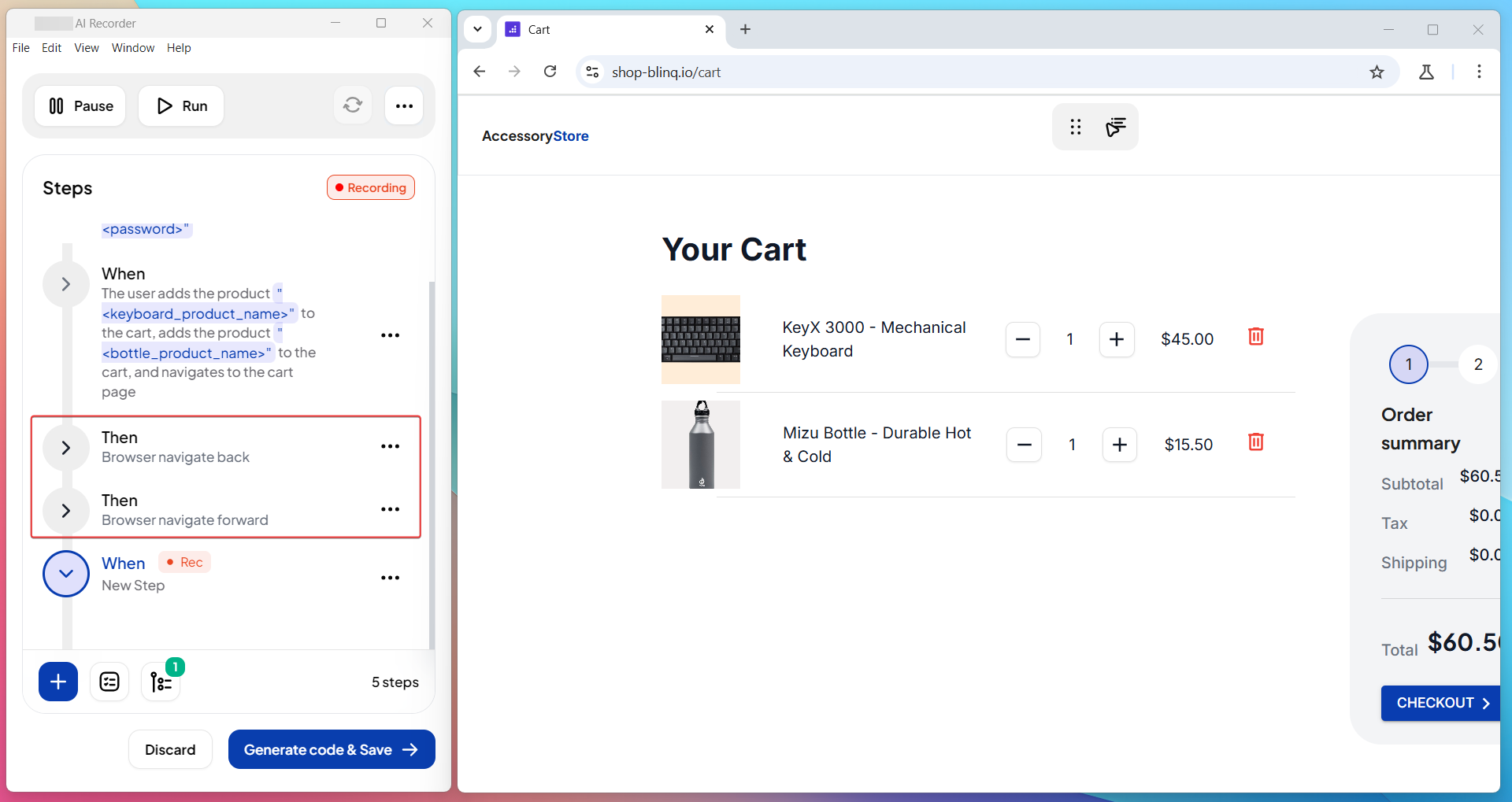
Task: Increase the keyboard quantity with plus
Action: coord(1116,339)
